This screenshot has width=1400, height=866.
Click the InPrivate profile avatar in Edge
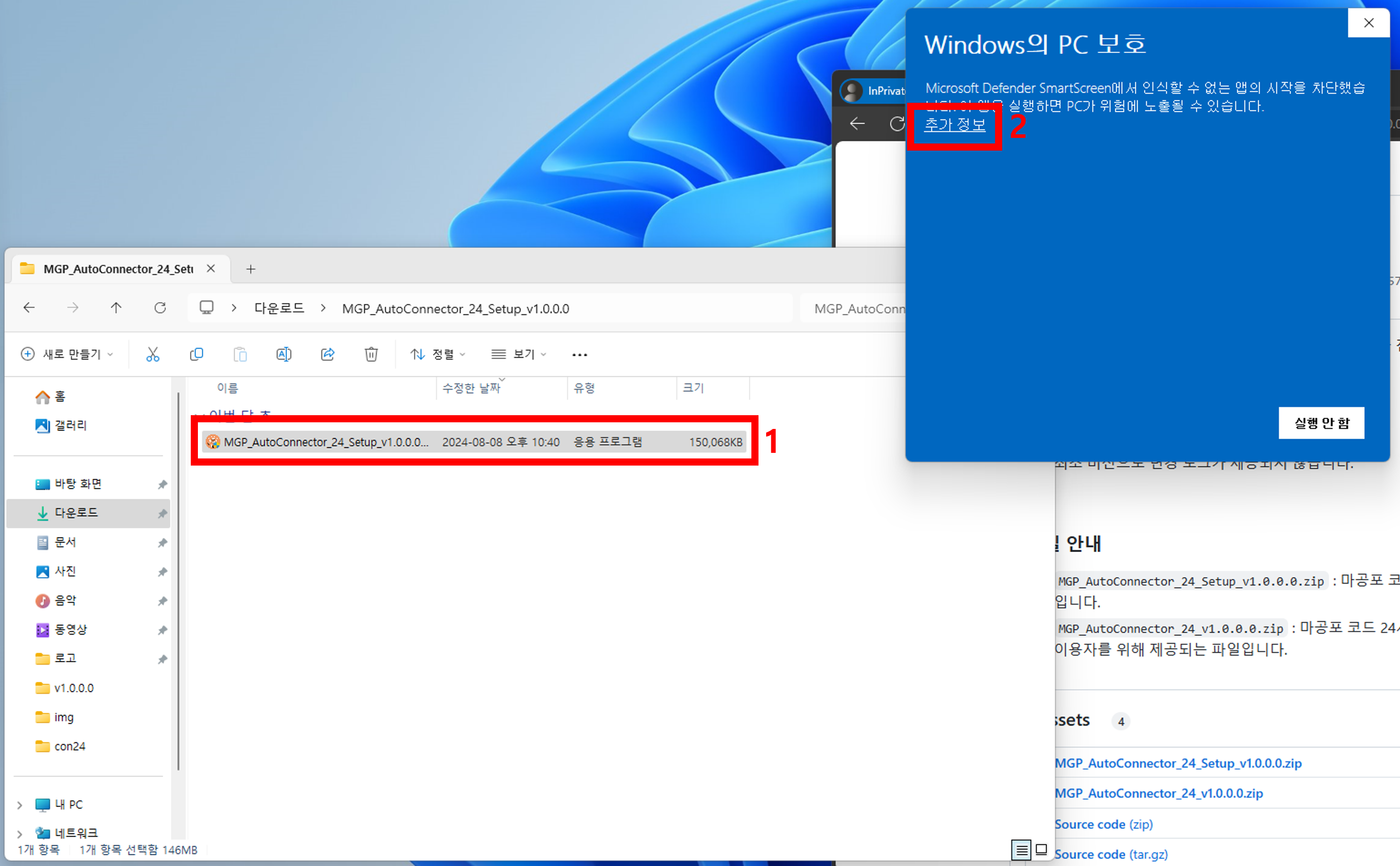(x=852, y=91)
